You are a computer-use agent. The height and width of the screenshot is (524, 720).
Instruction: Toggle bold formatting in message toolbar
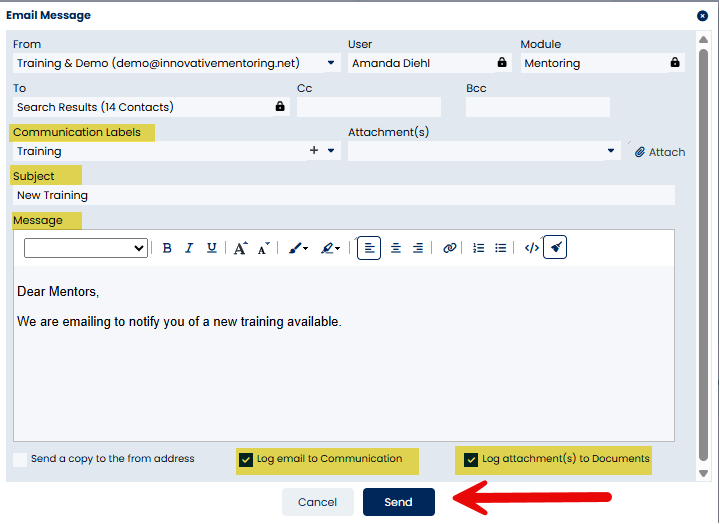[x=167, y=248]
